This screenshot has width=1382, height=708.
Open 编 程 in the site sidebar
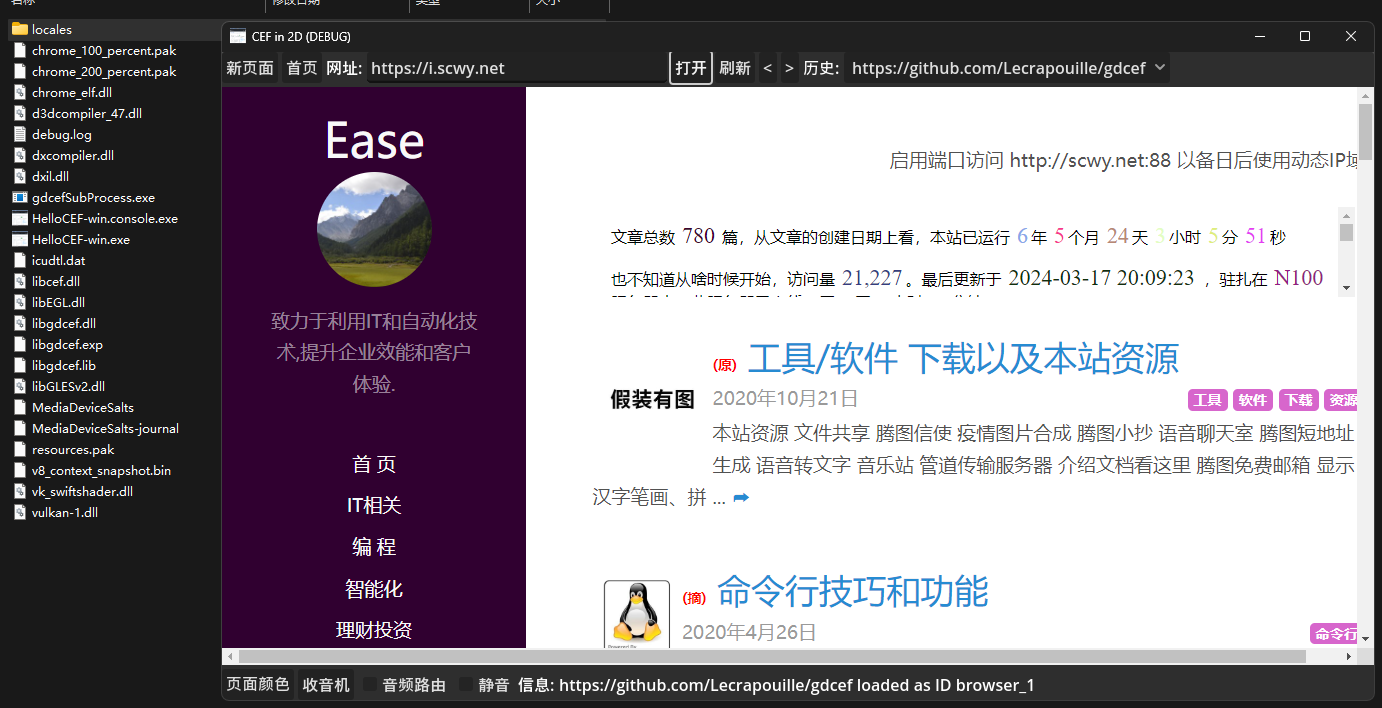click(374, 547)
